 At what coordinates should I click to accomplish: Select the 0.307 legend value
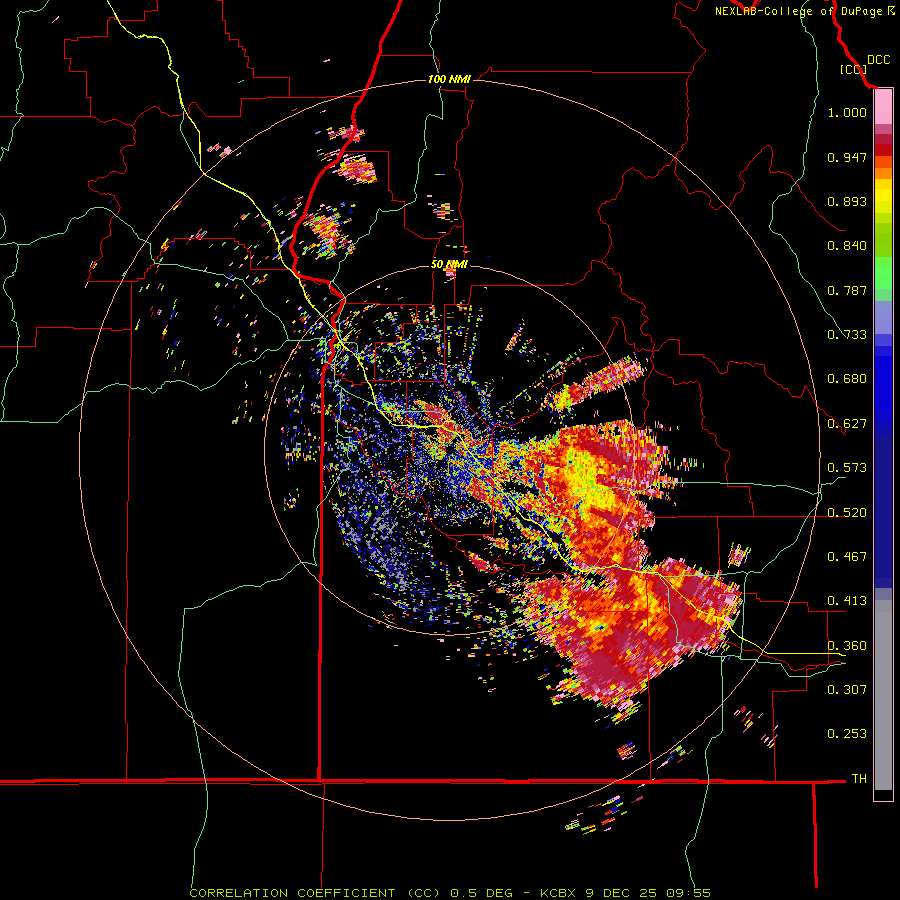(x=847, y=690)
